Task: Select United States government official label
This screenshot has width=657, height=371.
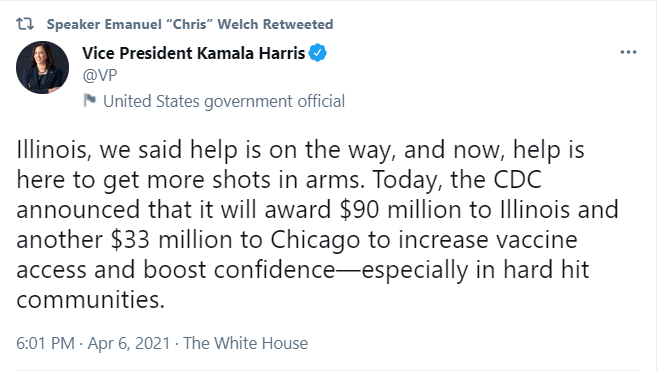Action: click(224, 101)
